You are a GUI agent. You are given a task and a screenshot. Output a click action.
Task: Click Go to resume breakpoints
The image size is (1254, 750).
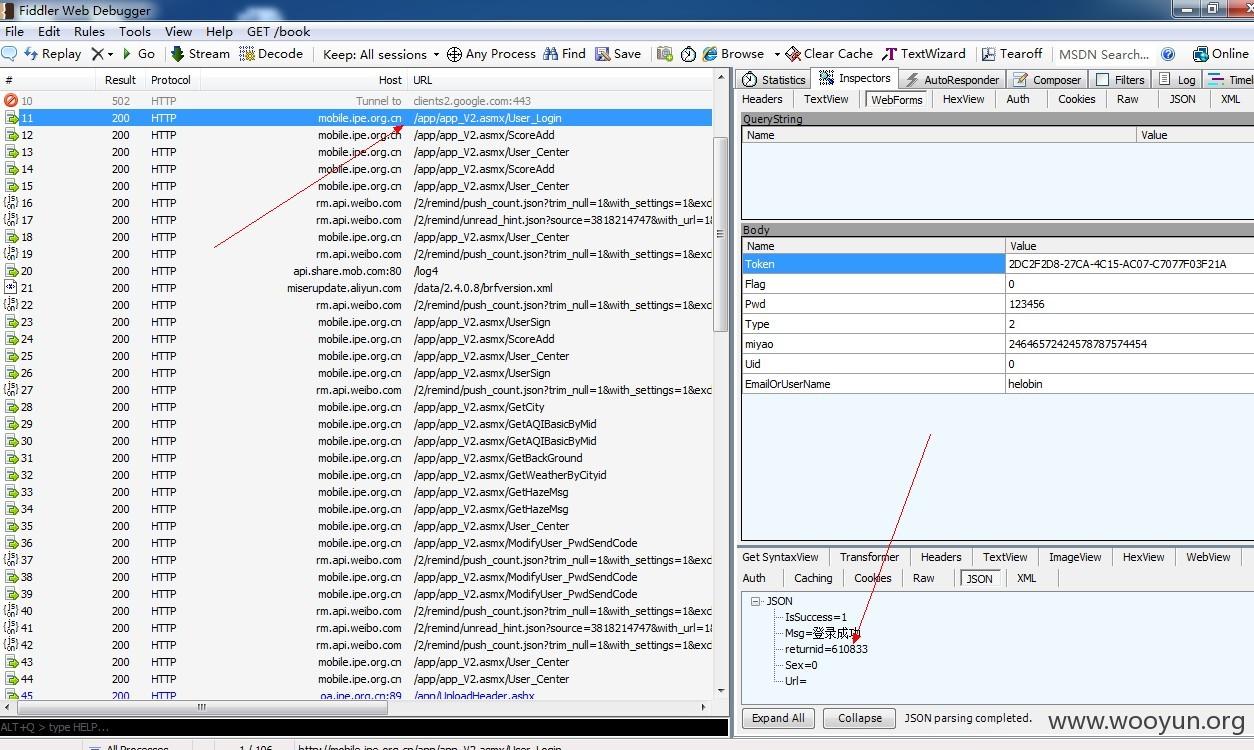tap(138, 54)
